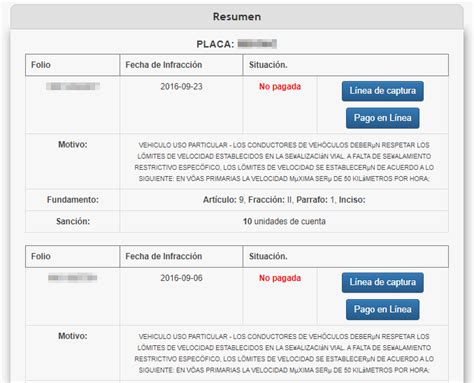
Task: Click Línea de captura for 2016-09-23 infraction
Action: [x=382, y=91]
